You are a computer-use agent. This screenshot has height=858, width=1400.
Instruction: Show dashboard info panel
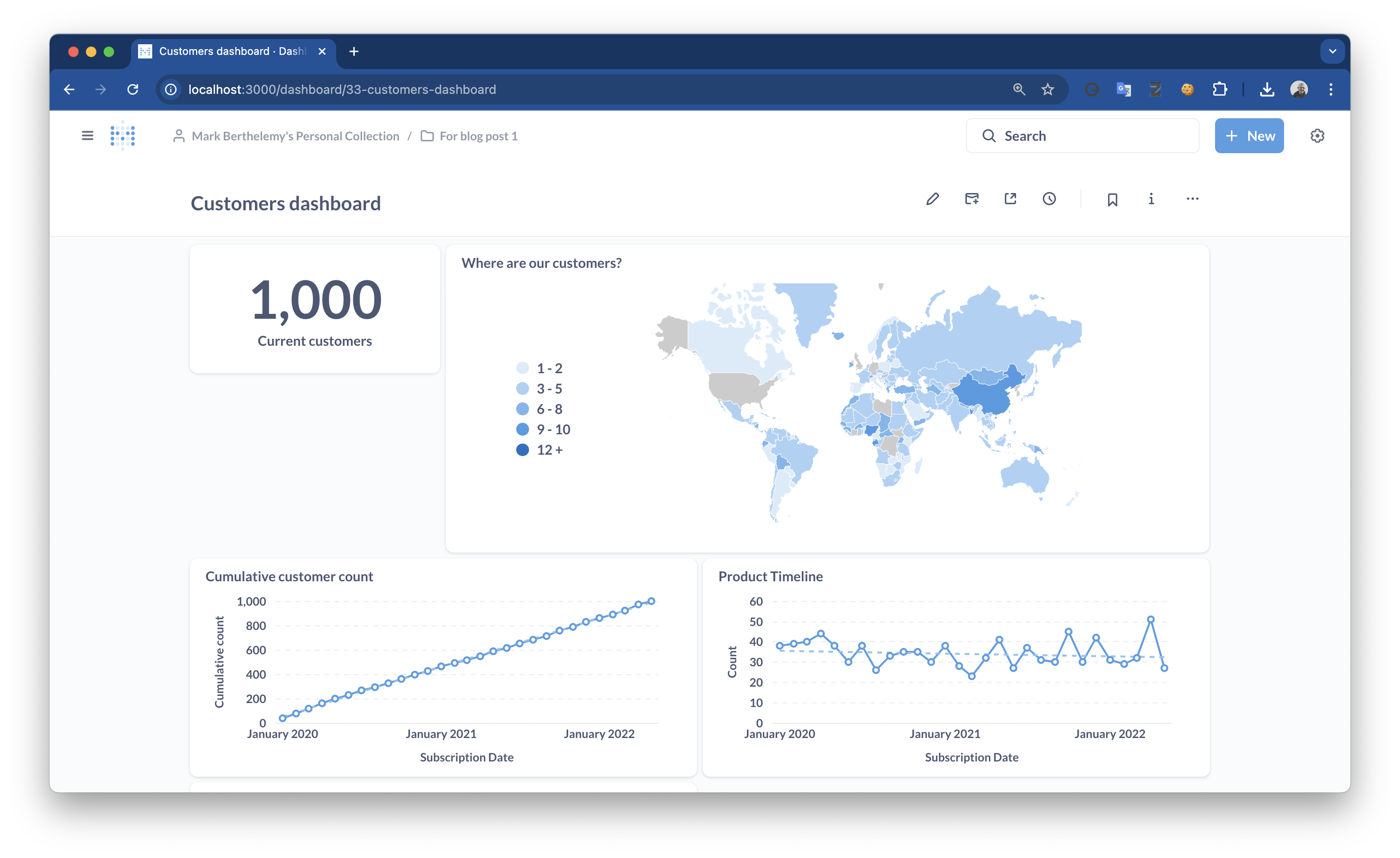pyautogui.click(x=1151, y=199)
